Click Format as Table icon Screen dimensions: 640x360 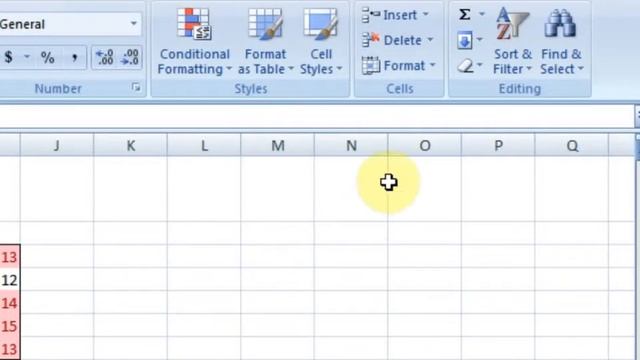coord(265,24)
